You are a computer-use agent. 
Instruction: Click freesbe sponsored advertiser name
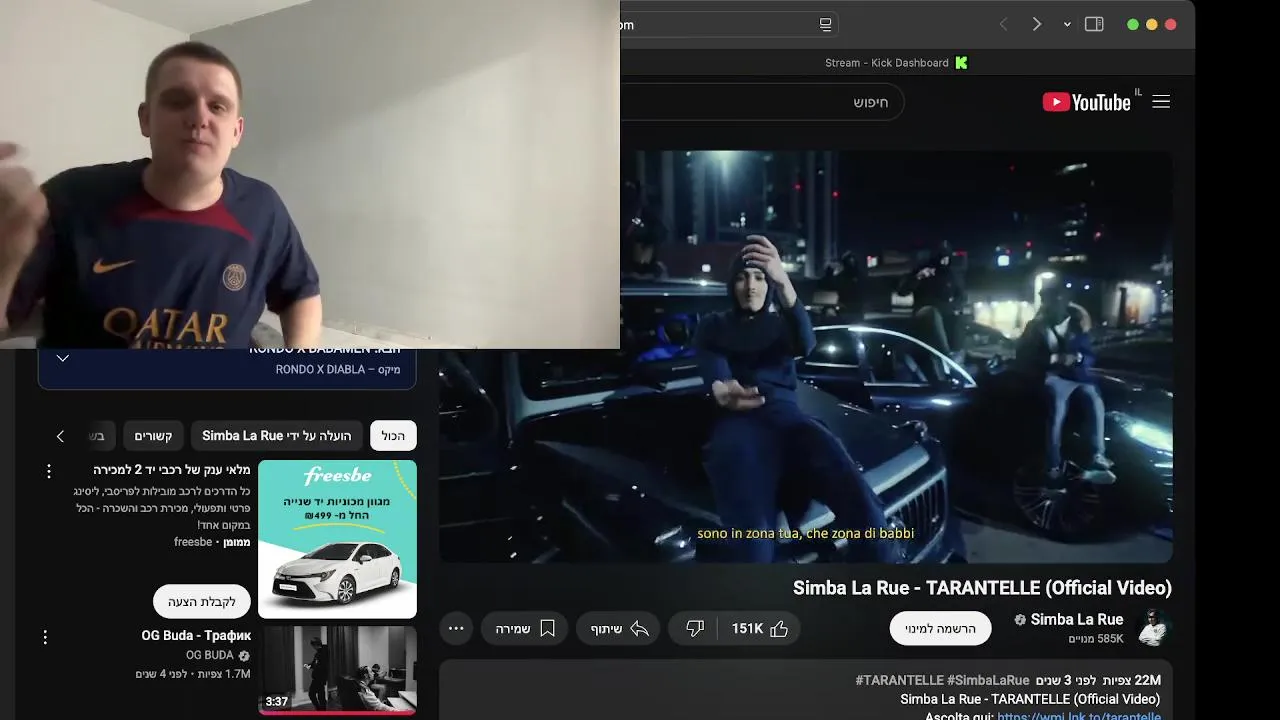tap(193, 542)
